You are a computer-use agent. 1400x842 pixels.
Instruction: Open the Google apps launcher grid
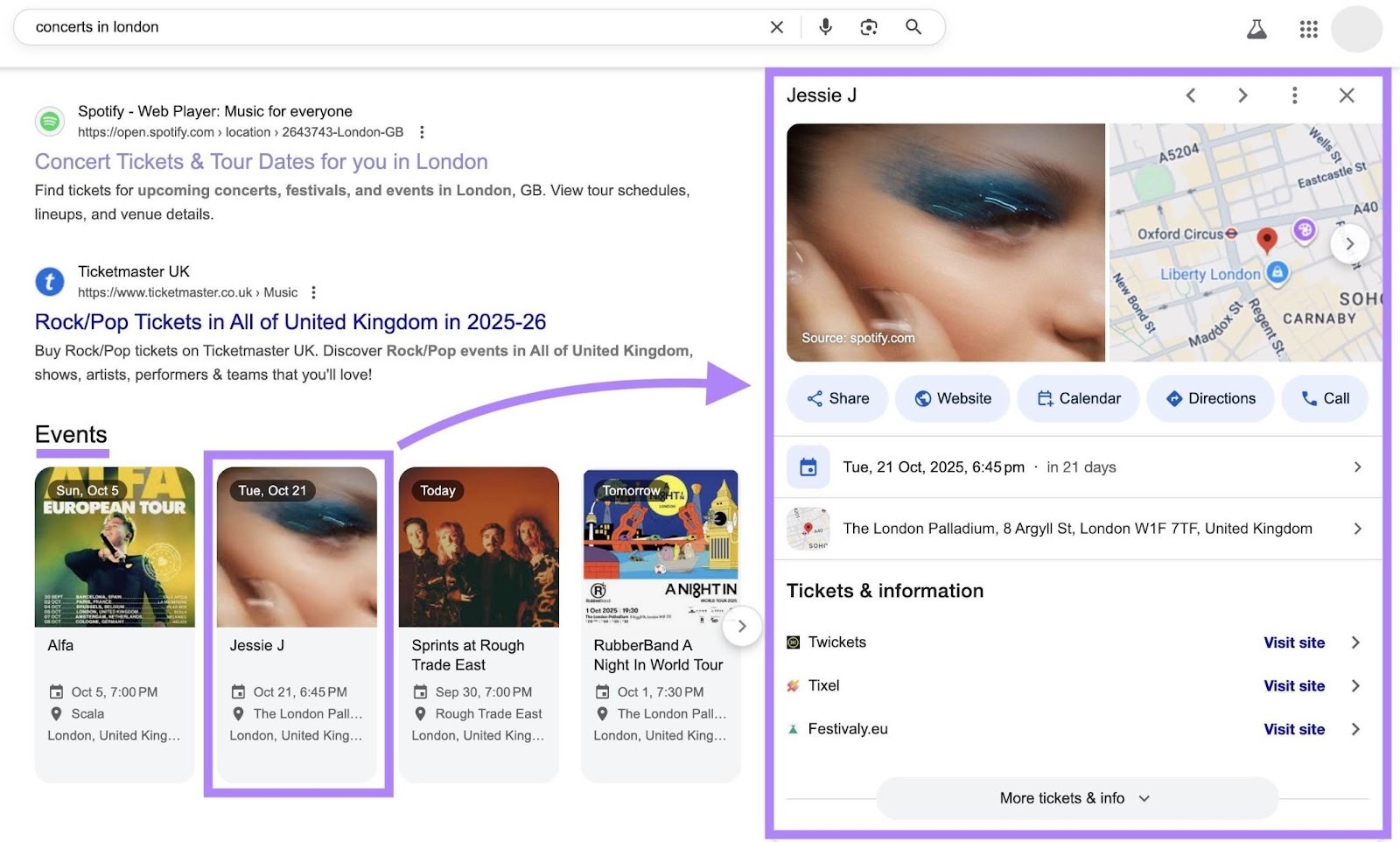(x=1308, y=28)
